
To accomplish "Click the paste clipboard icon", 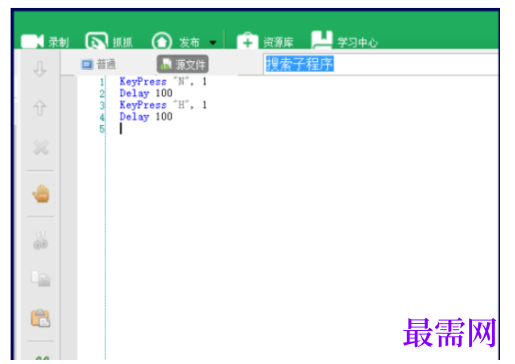I will click(40, 318).
